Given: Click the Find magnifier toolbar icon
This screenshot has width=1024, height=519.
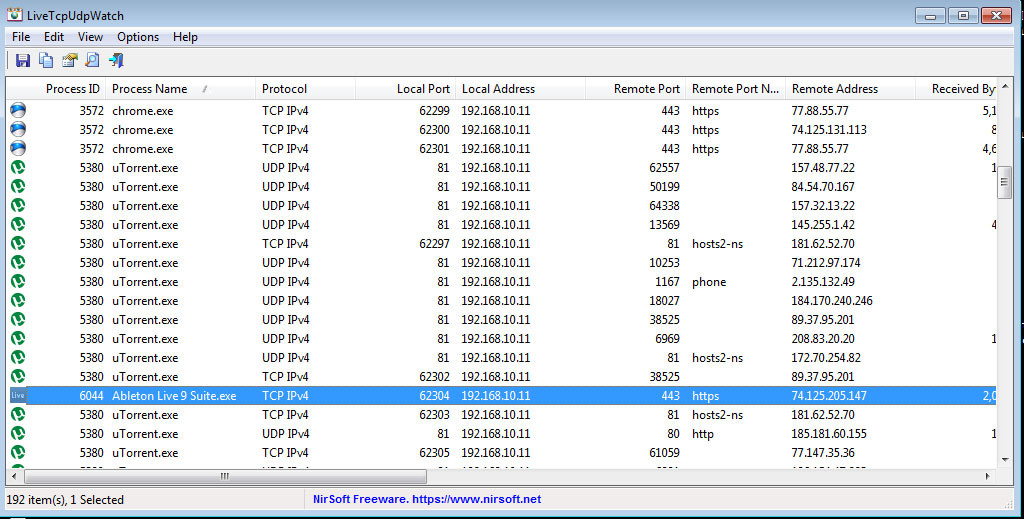Looking at the screenshot, I should tap(93, 61).
